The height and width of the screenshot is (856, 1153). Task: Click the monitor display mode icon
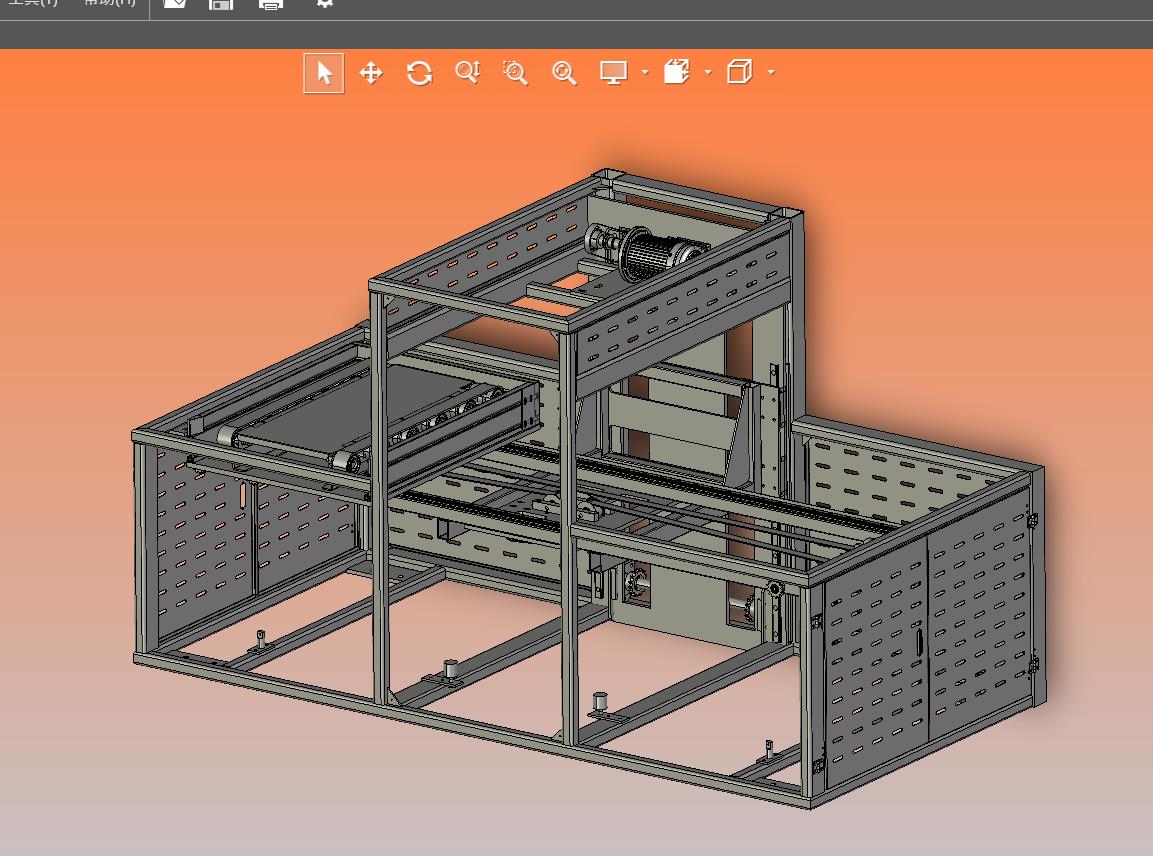tap(613, 73)
